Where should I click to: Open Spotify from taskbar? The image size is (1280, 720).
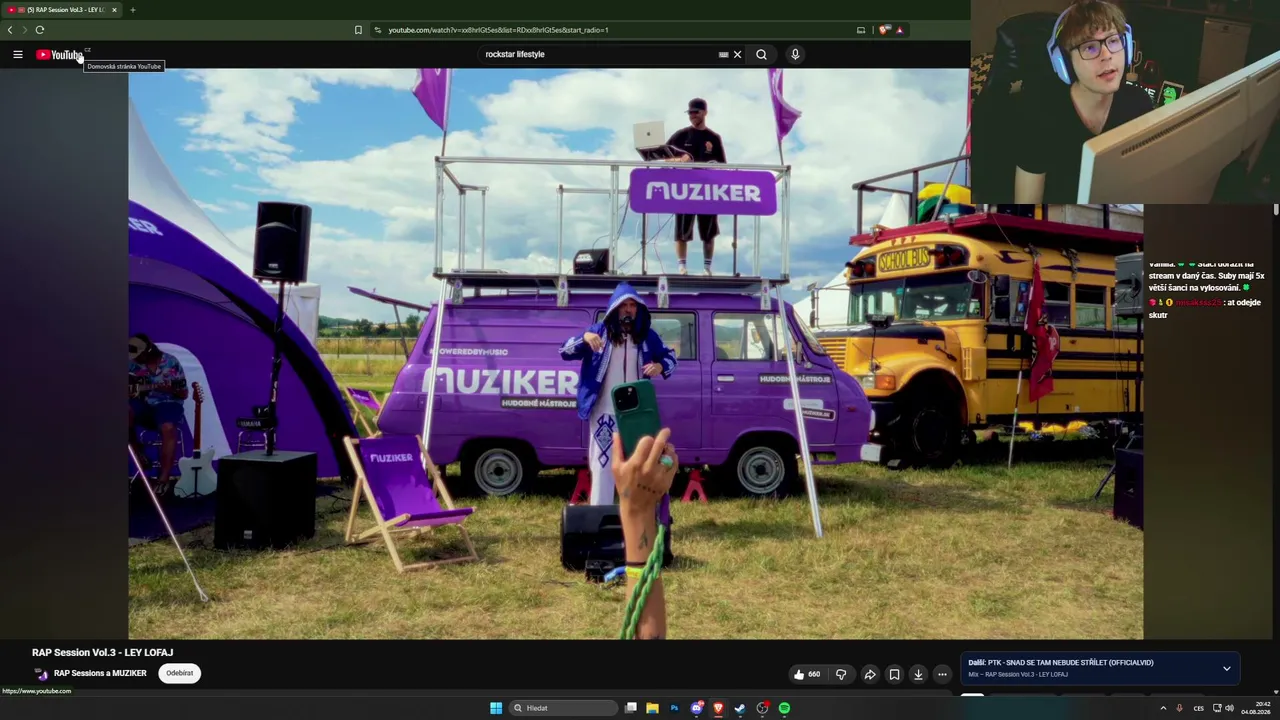point(784,708)
